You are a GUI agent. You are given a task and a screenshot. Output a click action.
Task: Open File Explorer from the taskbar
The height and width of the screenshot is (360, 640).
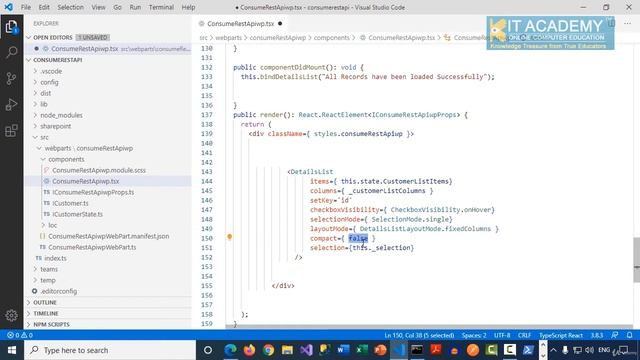(287, 350)
